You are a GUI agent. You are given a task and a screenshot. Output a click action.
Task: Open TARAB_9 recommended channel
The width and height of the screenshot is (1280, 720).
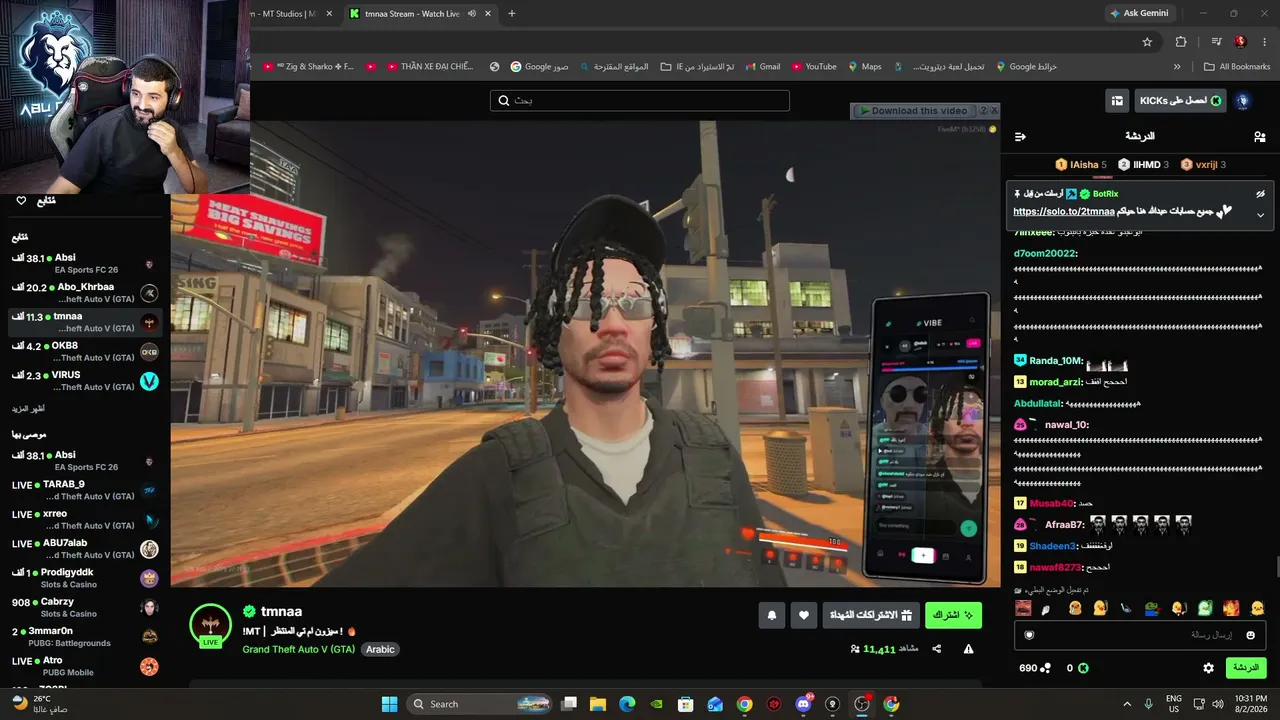tap(85, 490)
